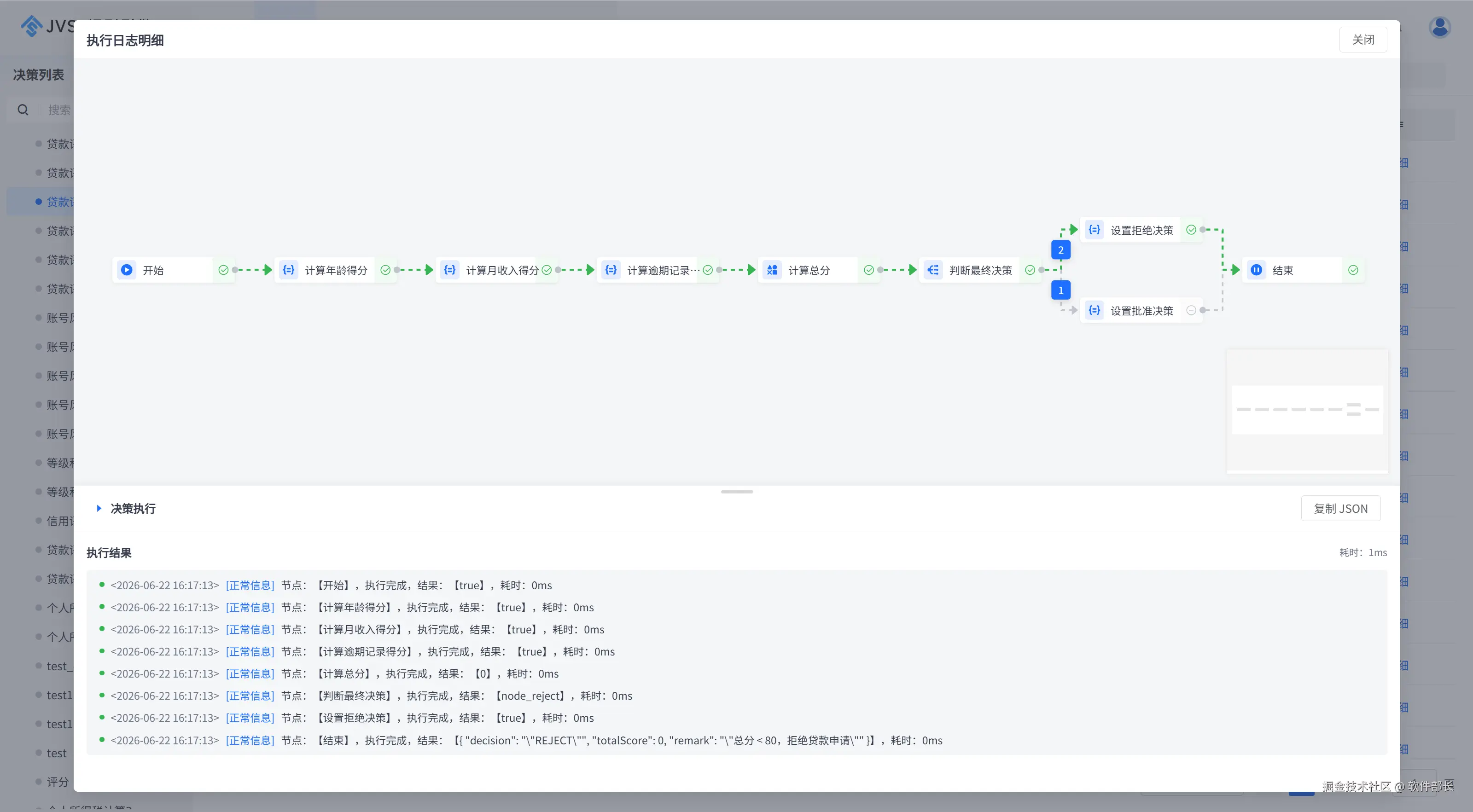Select test_ item in background sidebar list
The image size is (1473, 812).
(x=59, y=666)
